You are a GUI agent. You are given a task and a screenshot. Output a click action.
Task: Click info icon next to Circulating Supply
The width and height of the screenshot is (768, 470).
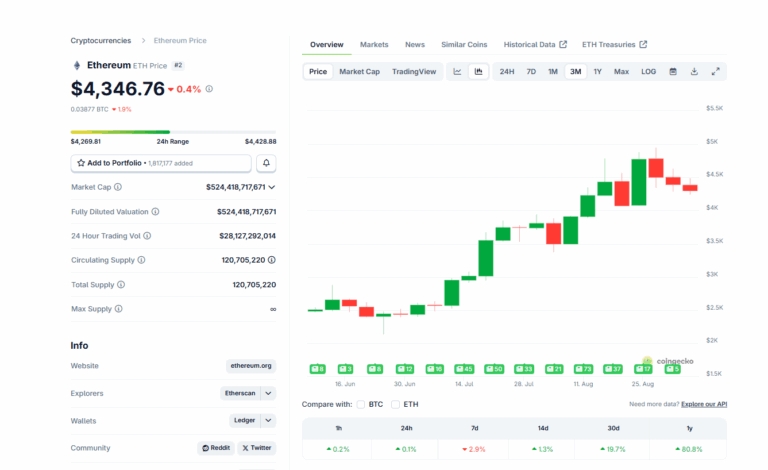pos(141,260)
